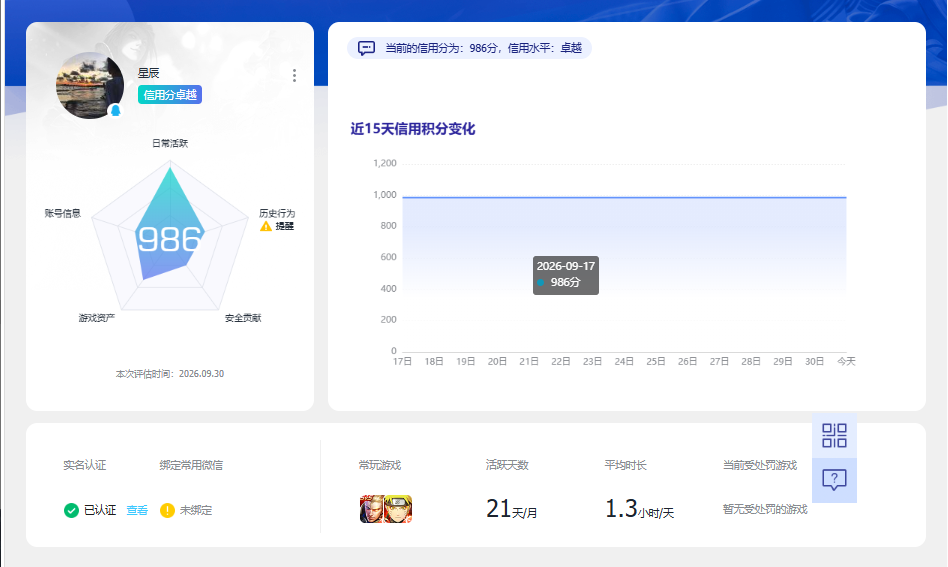Click the 信用分卓越 badge
This screenshot has height=567, width=948.
pos(170,95)
